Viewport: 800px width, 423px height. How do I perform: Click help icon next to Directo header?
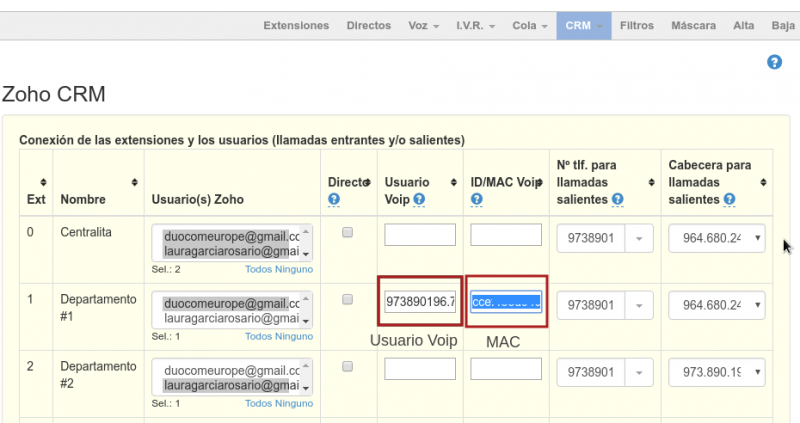pos(334,200)
